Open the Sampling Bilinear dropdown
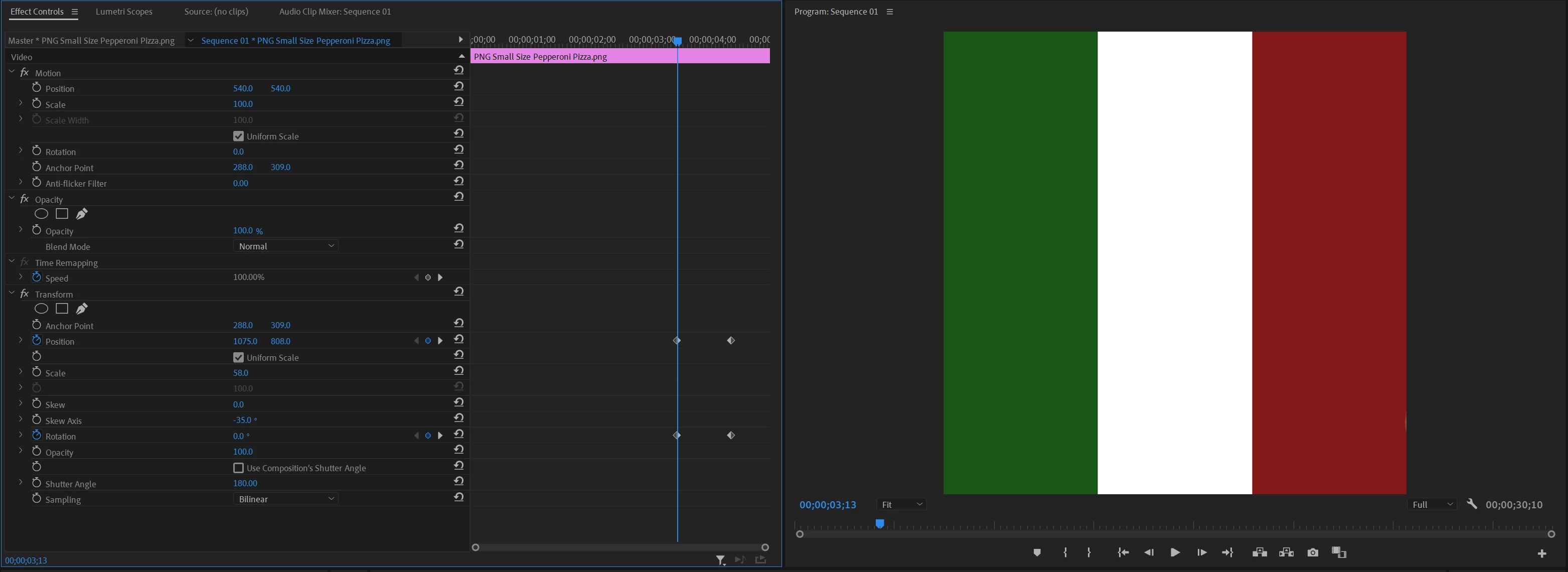The height and width of the screenshot is (572, 1568). [x=285, y=499]
